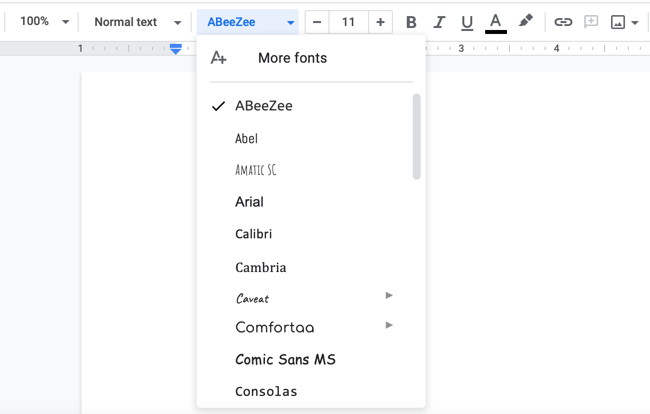Click the font list scrollbar

coord(416,137)
